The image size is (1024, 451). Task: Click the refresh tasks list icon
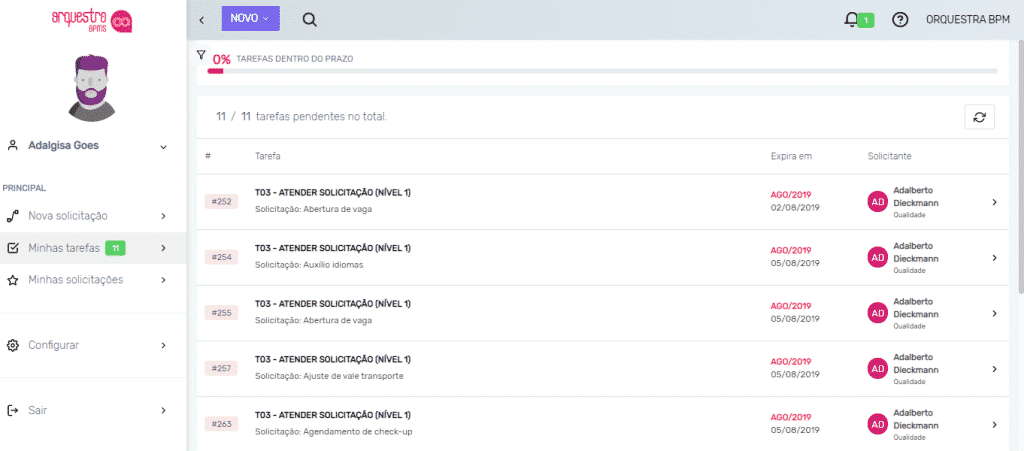(979, 117)
